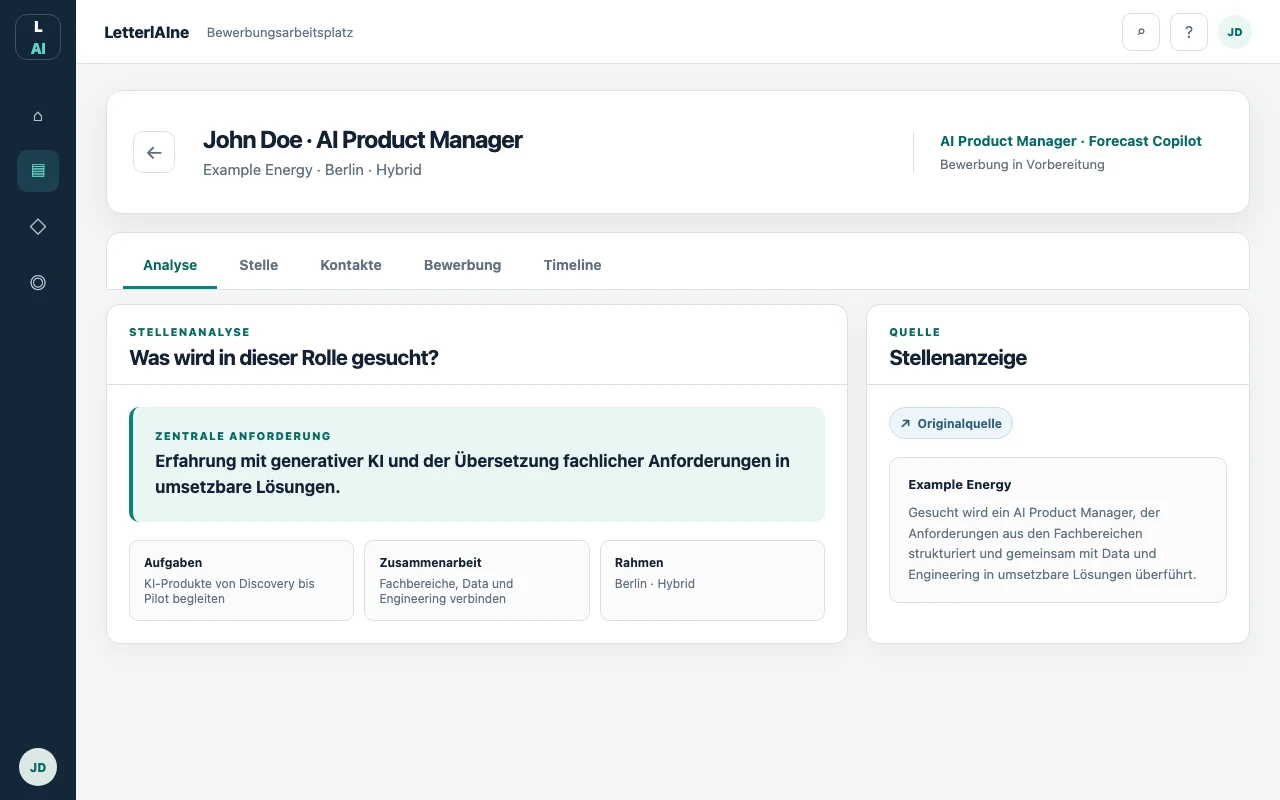The height and width of the screenshot is (800, 1280).
Task: Open the home icon in sidebar
Action: (38, 116)
